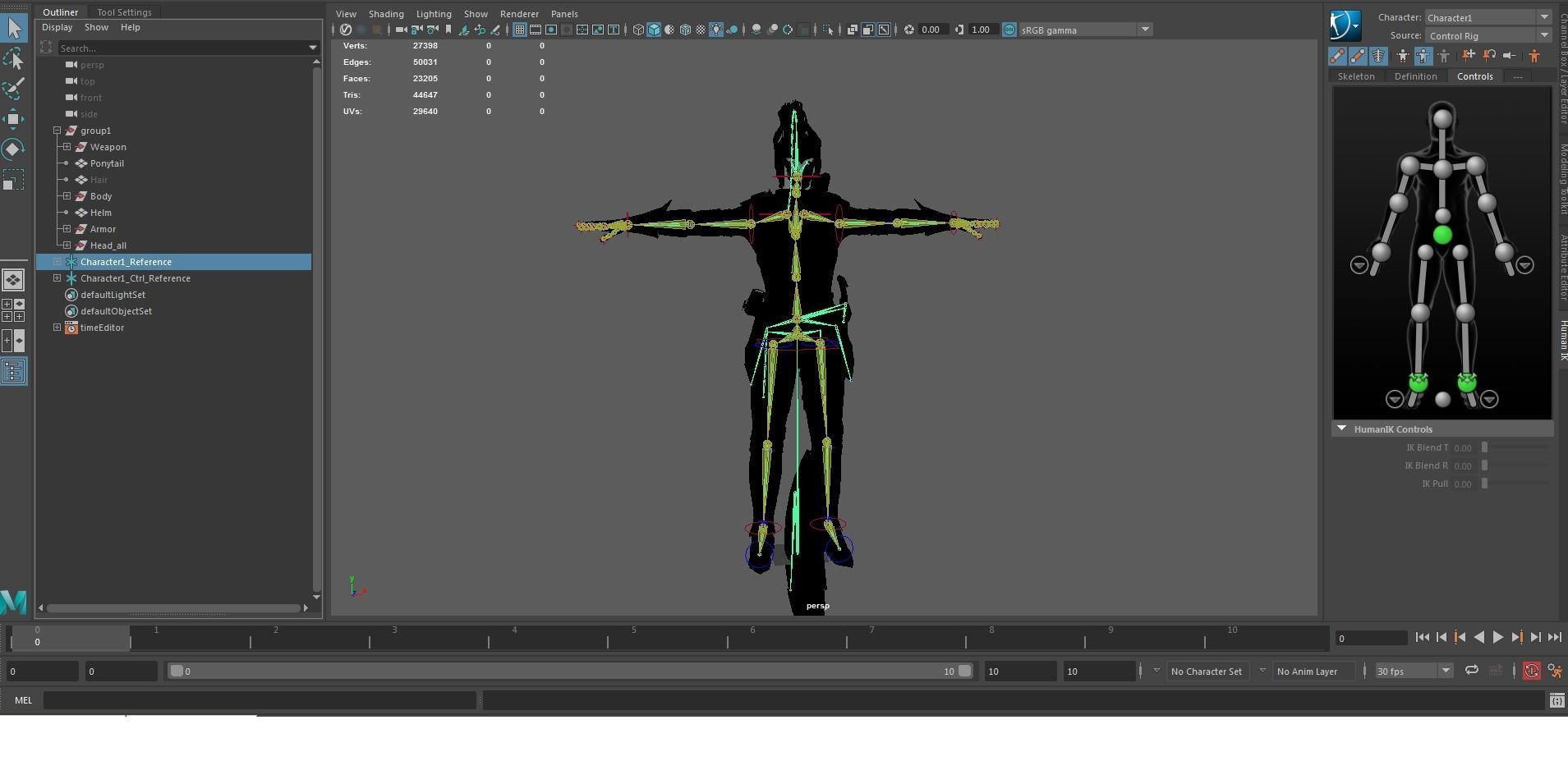1568x761 pixels.
Task: Open animation preferences running-man icon
Action: tap(1555, 671)
